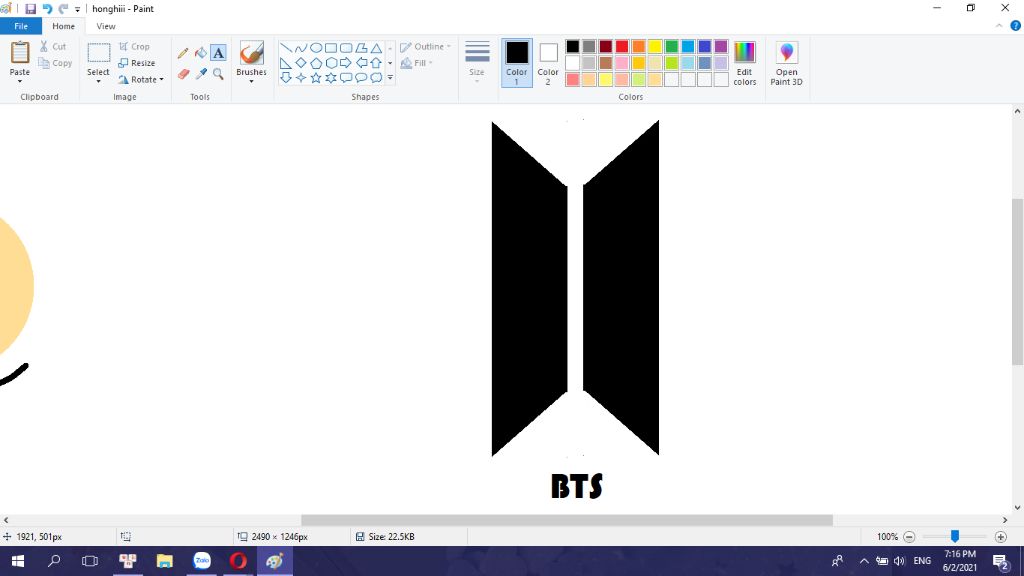Viewport: 1024px width, 576px height.
Task: Select Color 2 background box
Action: (548, 63)
